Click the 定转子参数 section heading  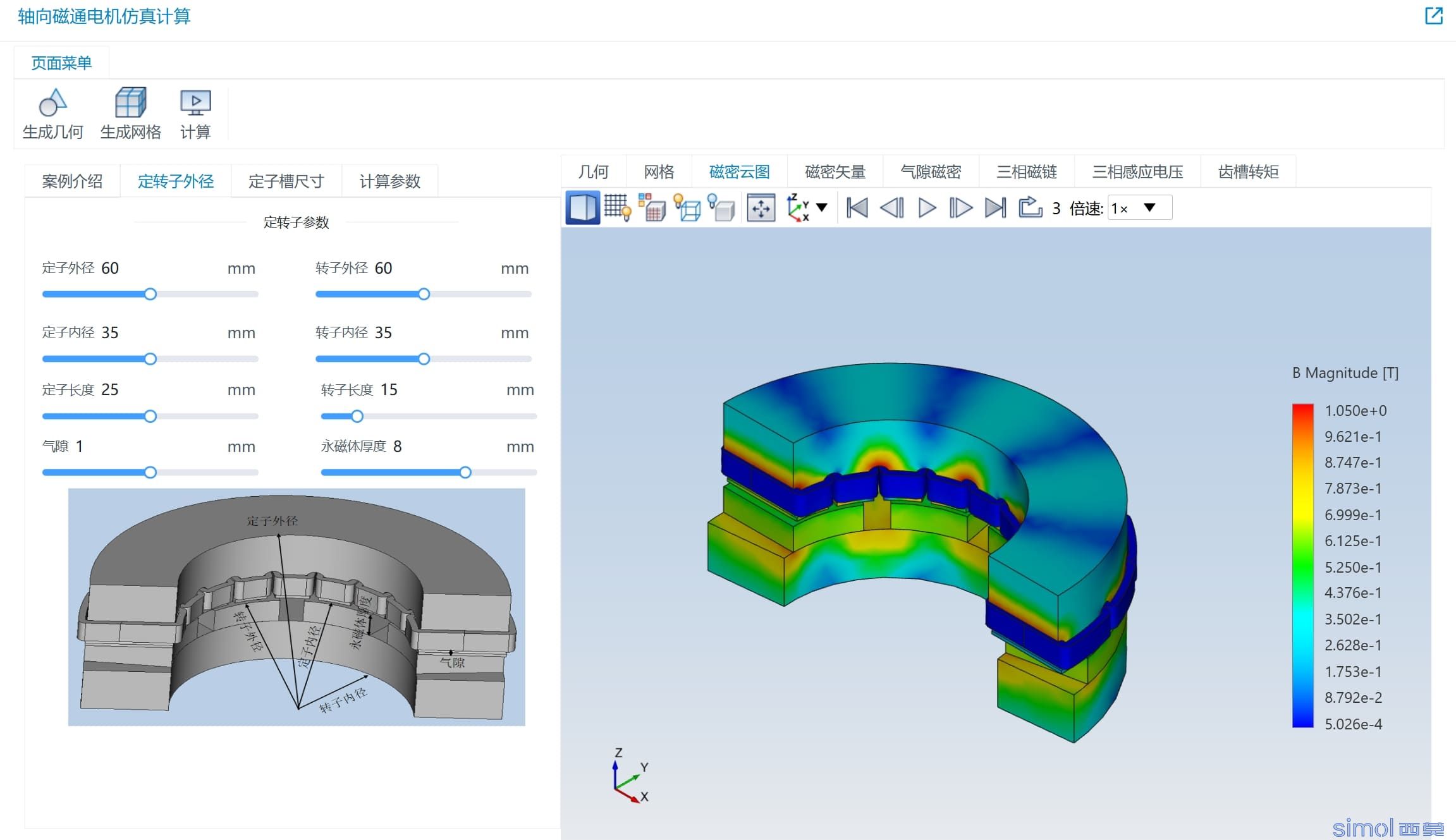click(x=297, y=222)
